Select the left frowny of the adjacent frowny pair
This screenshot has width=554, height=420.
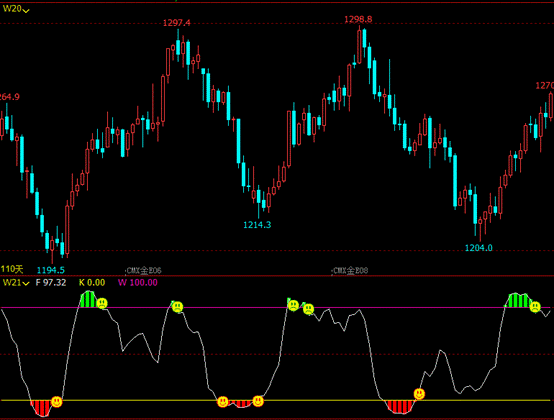click(293, 305)
